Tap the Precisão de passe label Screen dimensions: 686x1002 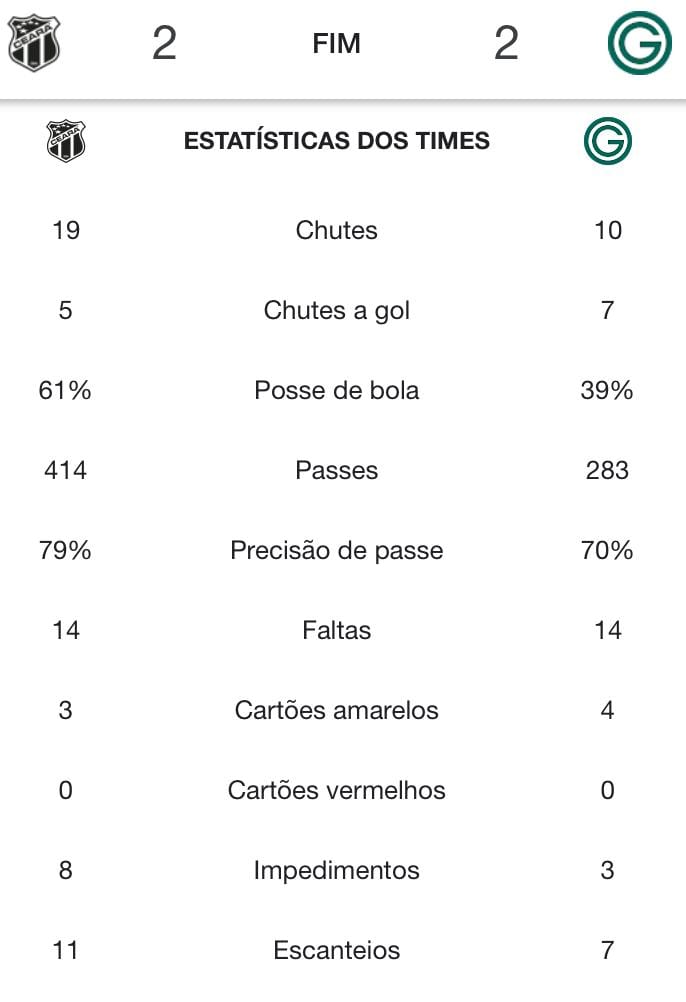click(x=337, y=550)
